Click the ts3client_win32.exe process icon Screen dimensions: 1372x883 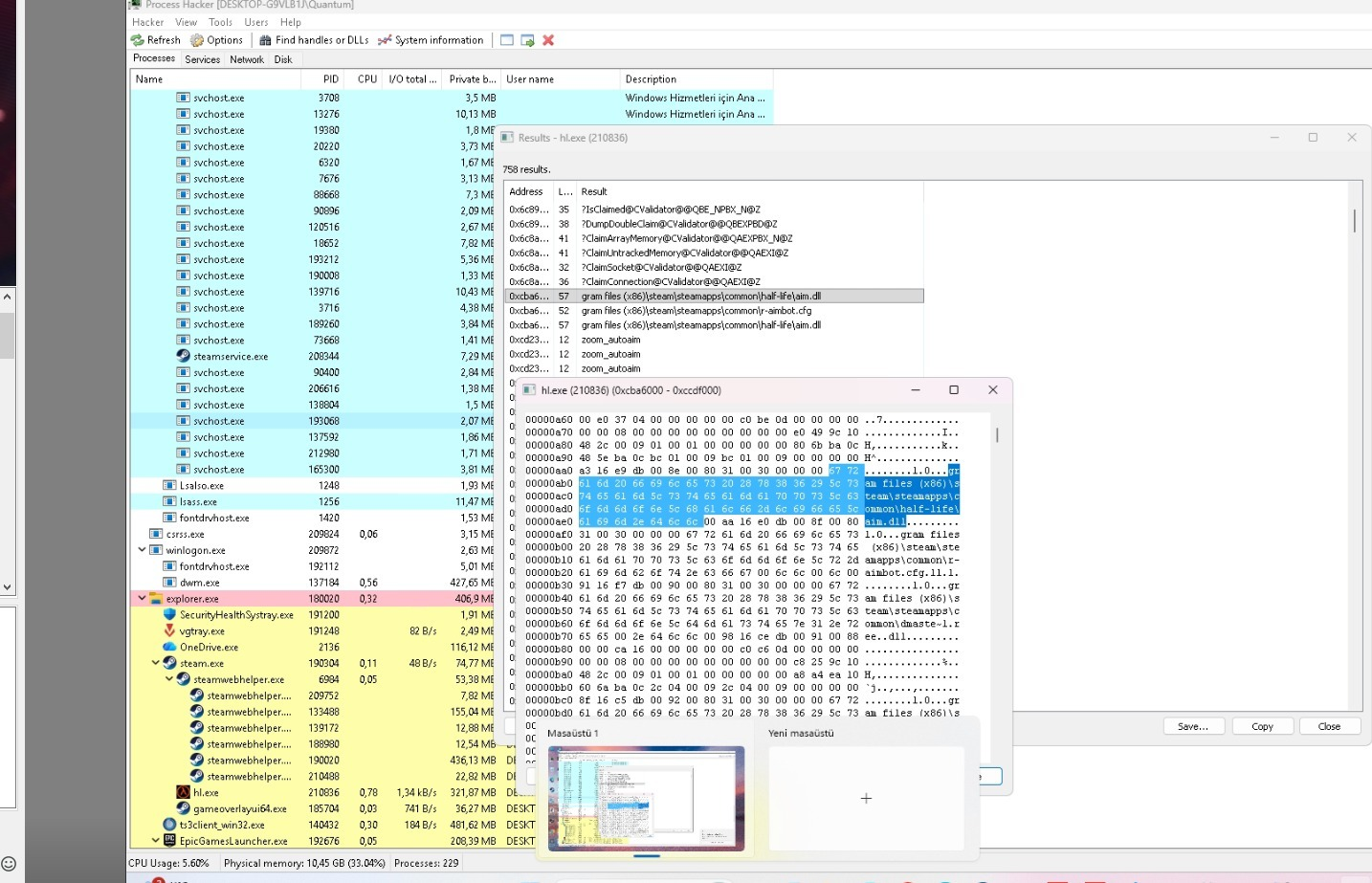click(170, 825)
